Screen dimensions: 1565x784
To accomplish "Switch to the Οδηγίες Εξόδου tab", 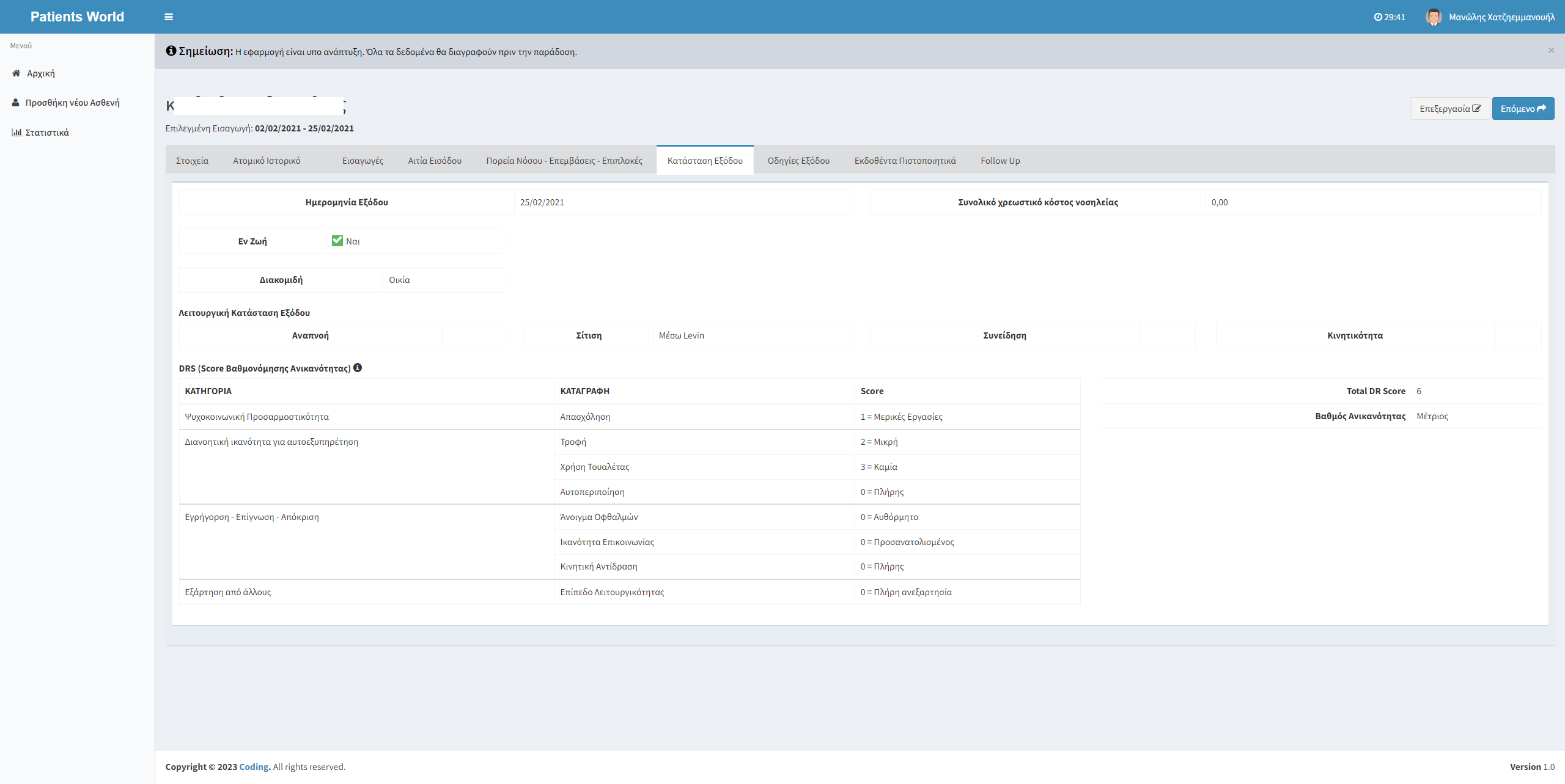I will tap(798, 161).
